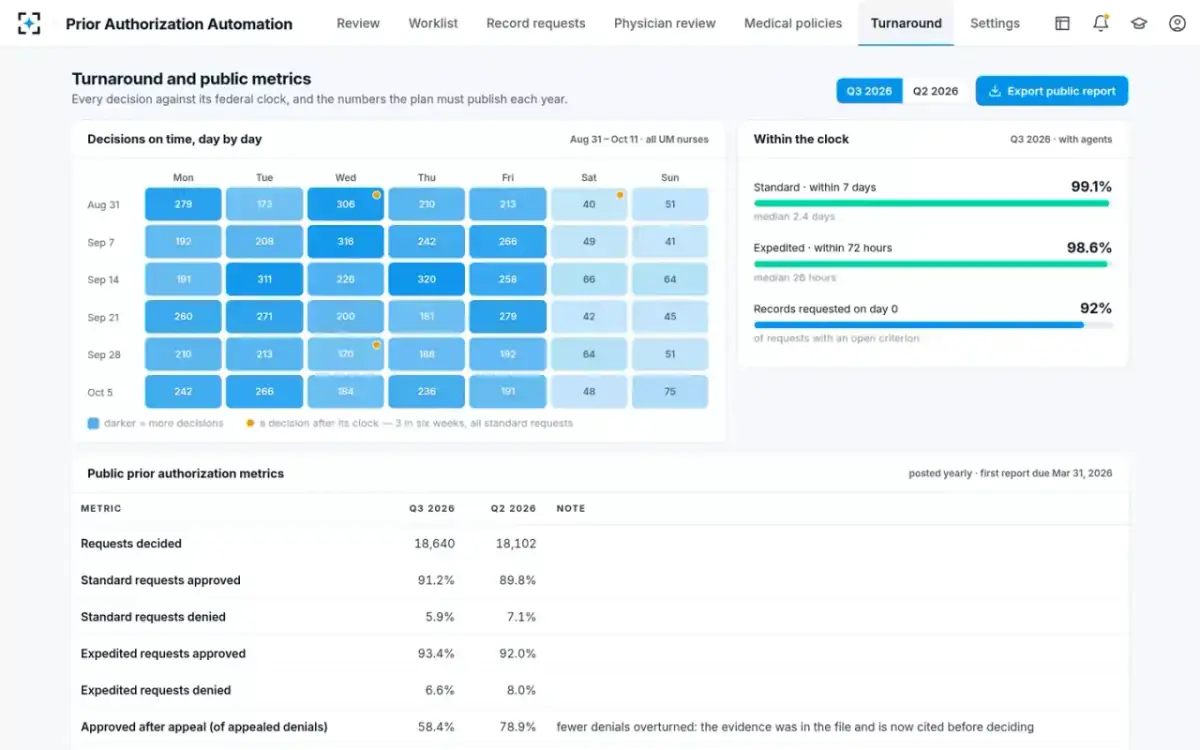Screen dimensions: 1200x750
Task: Open the graduation cap help icon
Action: [1139, 23]
